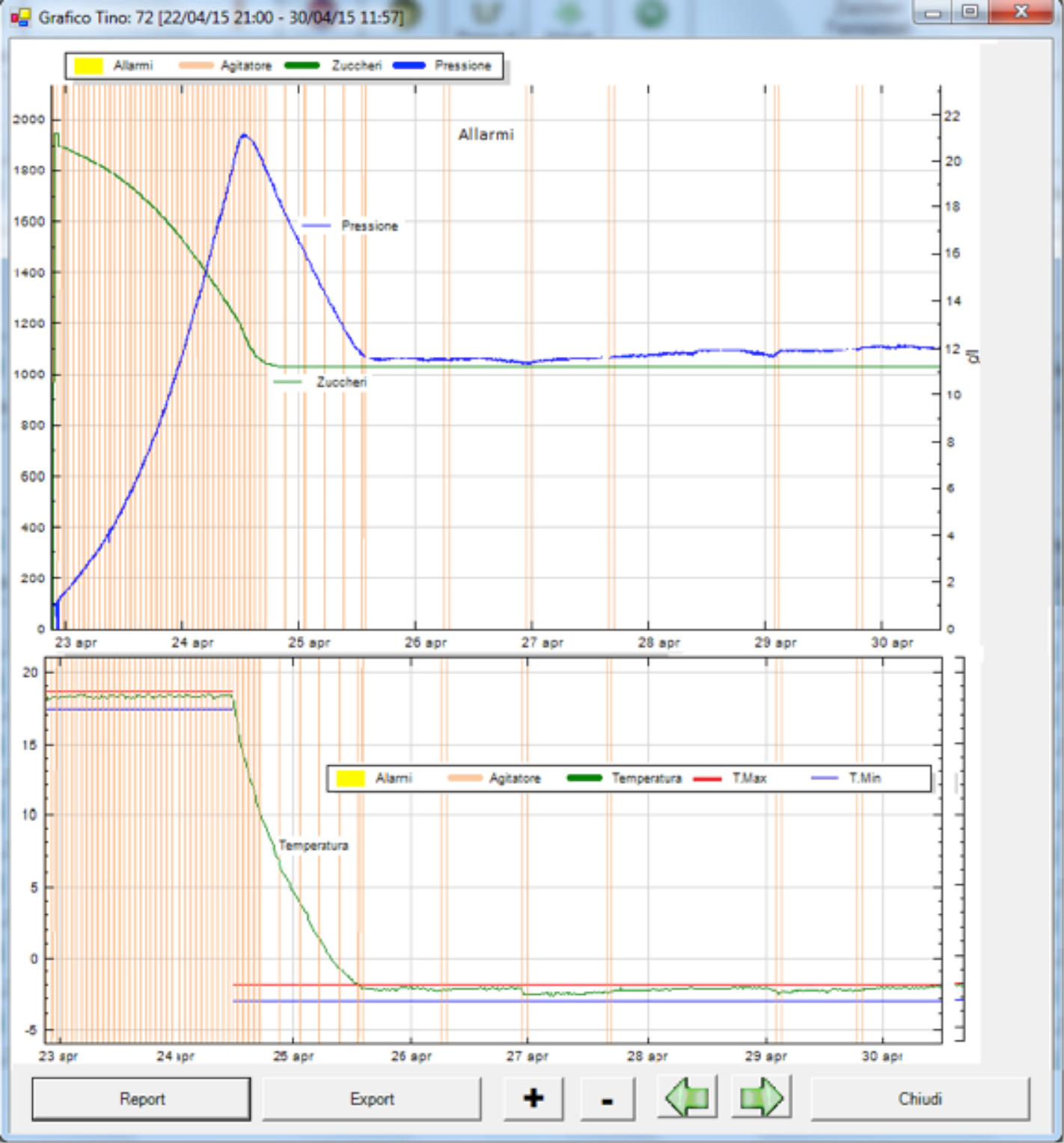The width and height of the screenshot is (1064, 1143).
Task: Click the pressure curve peak marker
Action: point(244,135)
